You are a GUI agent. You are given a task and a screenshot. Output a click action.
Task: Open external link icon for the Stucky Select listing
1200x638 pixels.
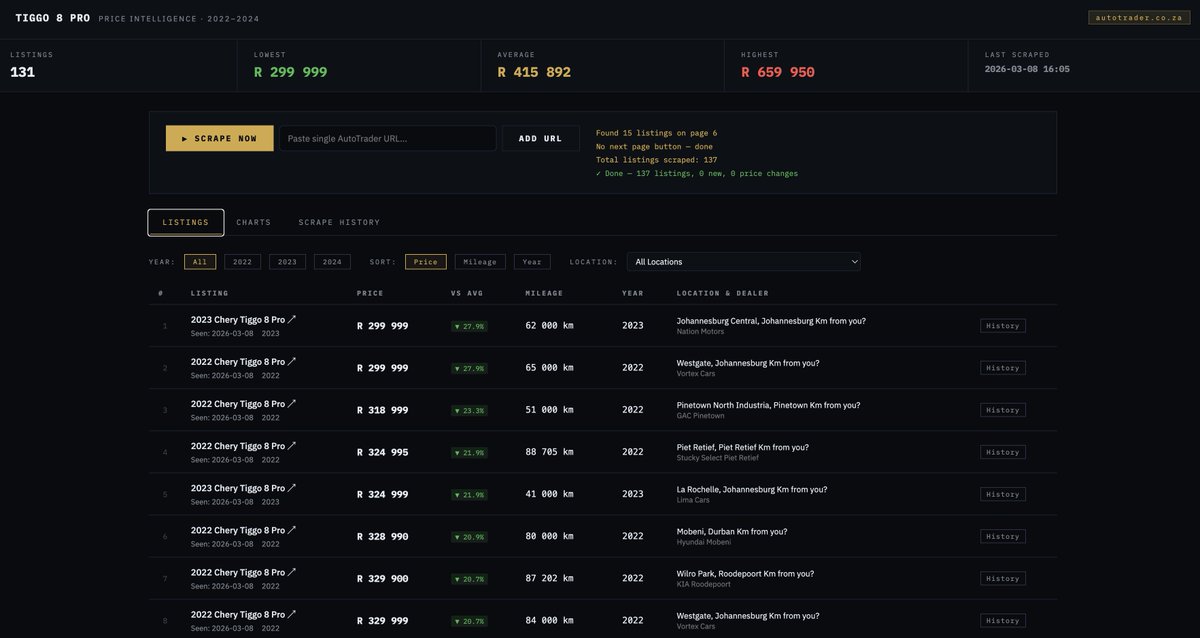[x=292, y=446]
